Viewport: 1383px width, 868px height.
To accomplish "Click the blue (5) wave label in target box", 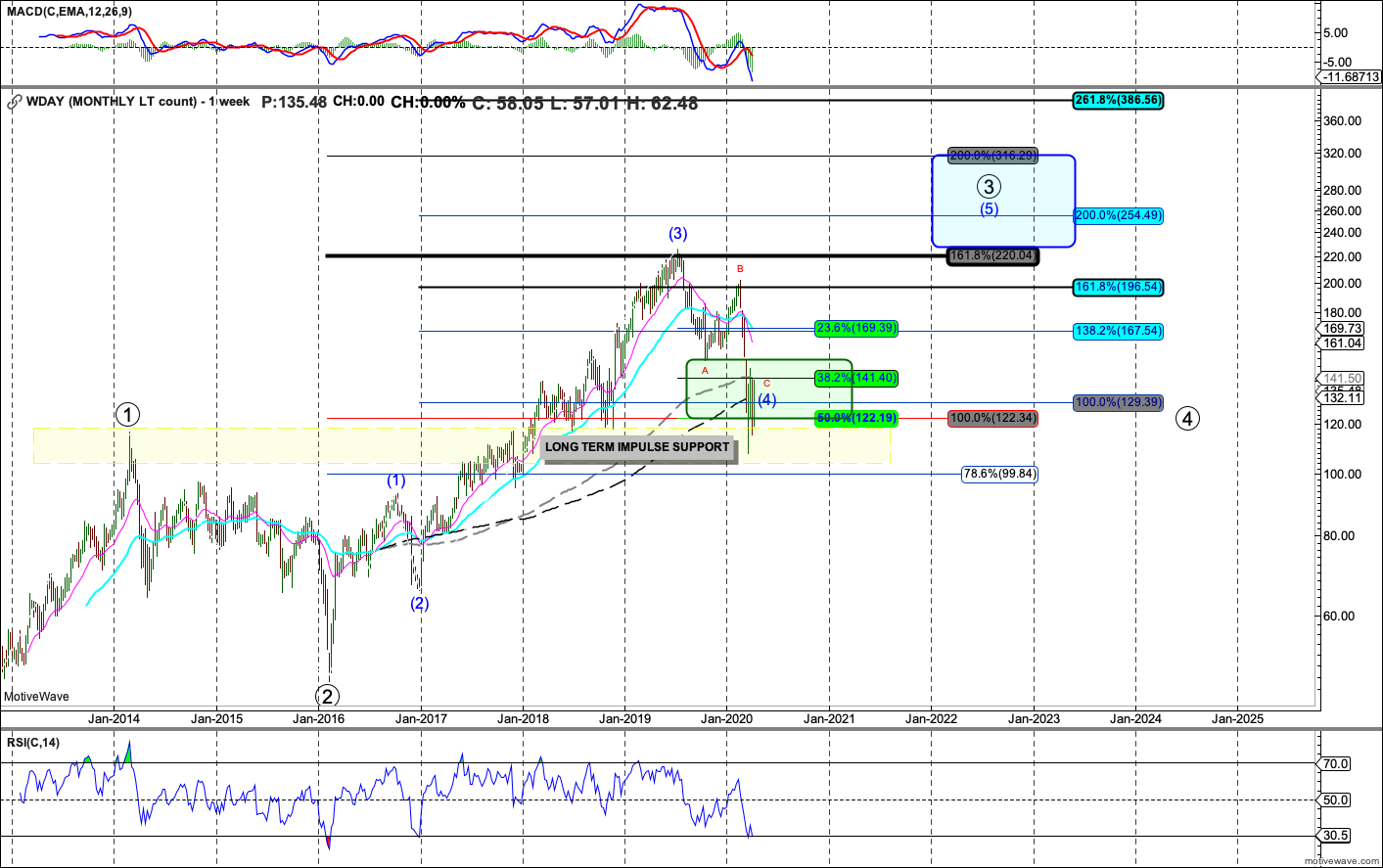I will [990, 208].
